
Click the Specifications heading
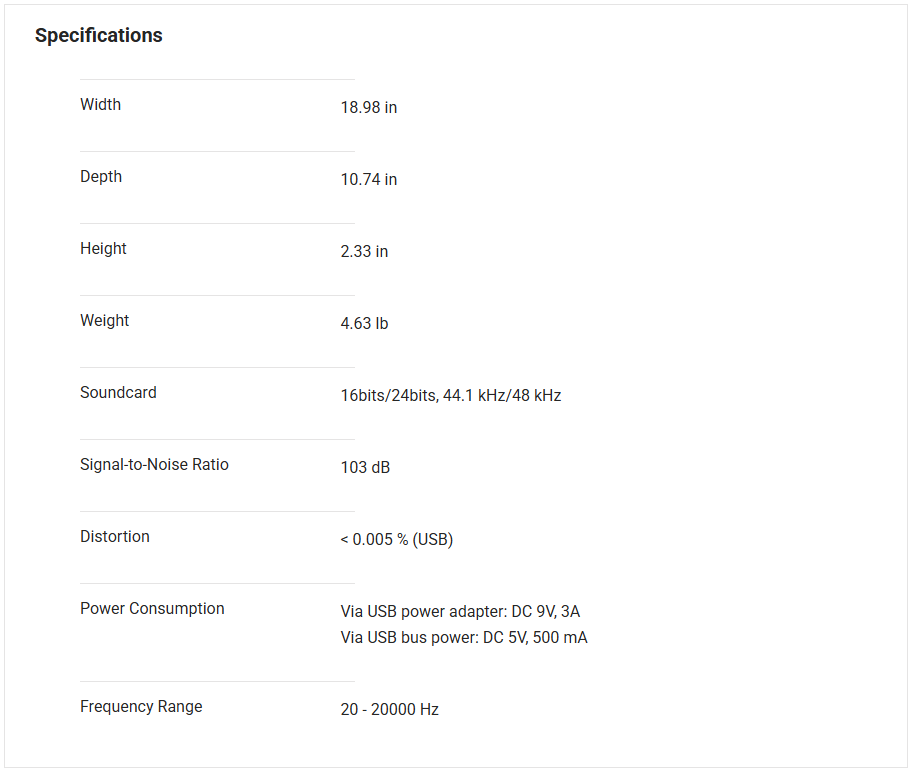pos(98,36)
